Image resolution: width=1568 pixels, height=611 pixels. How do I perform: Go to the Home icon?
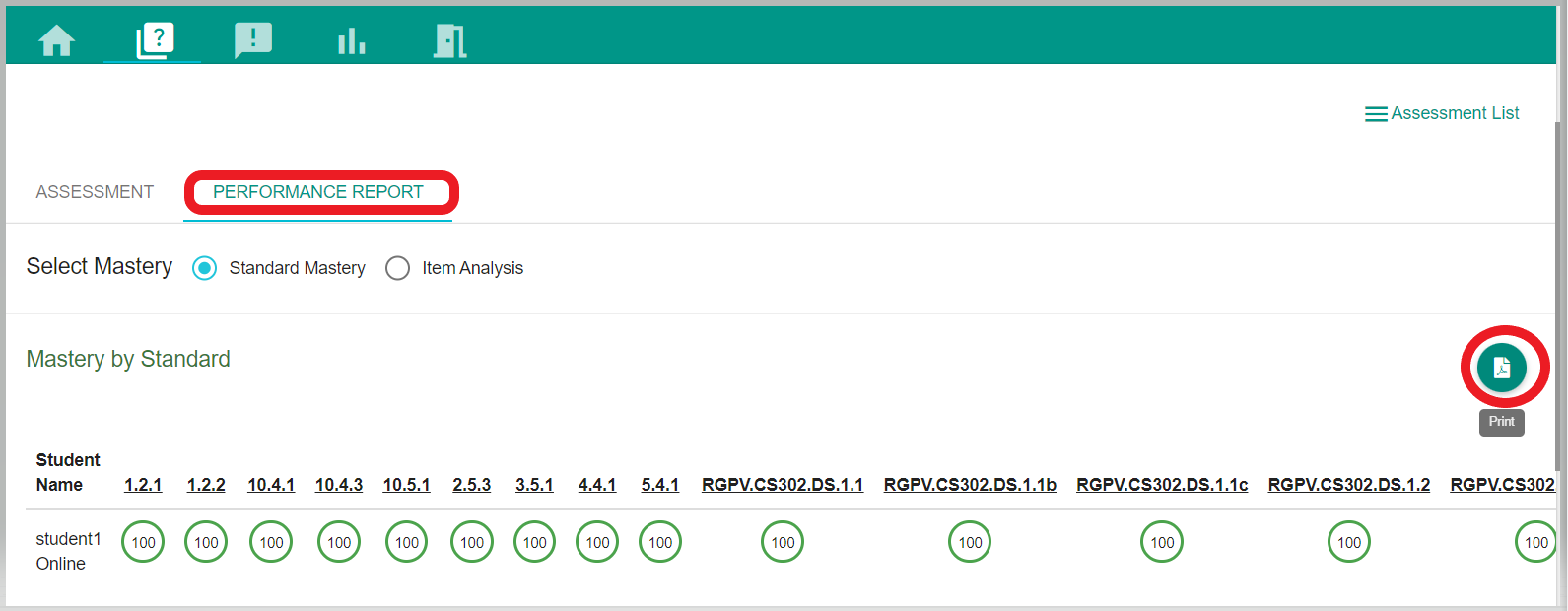coord(56,40)
